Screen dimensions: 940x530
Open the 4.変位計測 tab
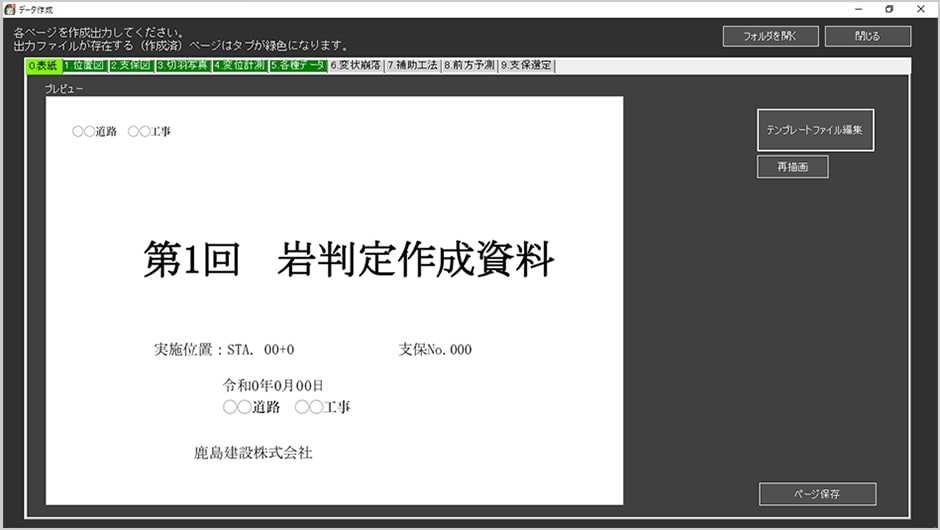tap(240, 66)
